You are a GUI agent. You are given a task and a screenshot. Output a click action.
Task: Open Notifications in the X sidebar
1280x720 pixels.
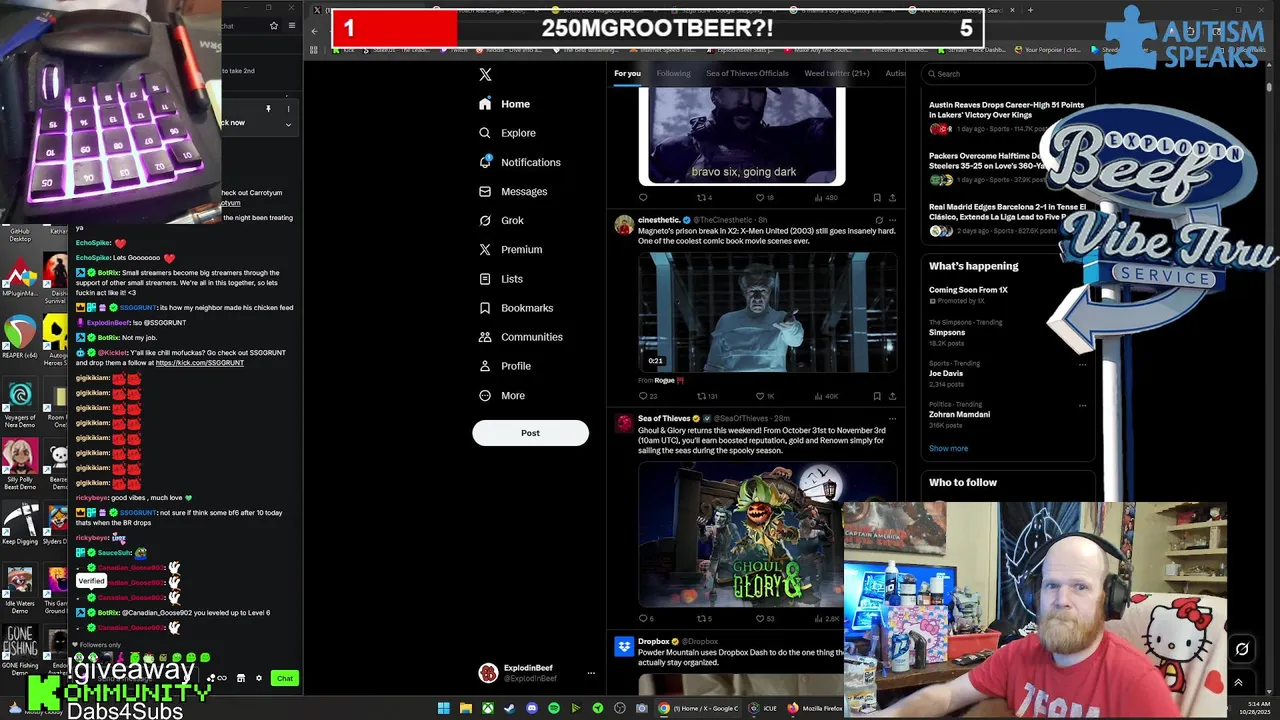pyautogui.click(x=519, y=162)
